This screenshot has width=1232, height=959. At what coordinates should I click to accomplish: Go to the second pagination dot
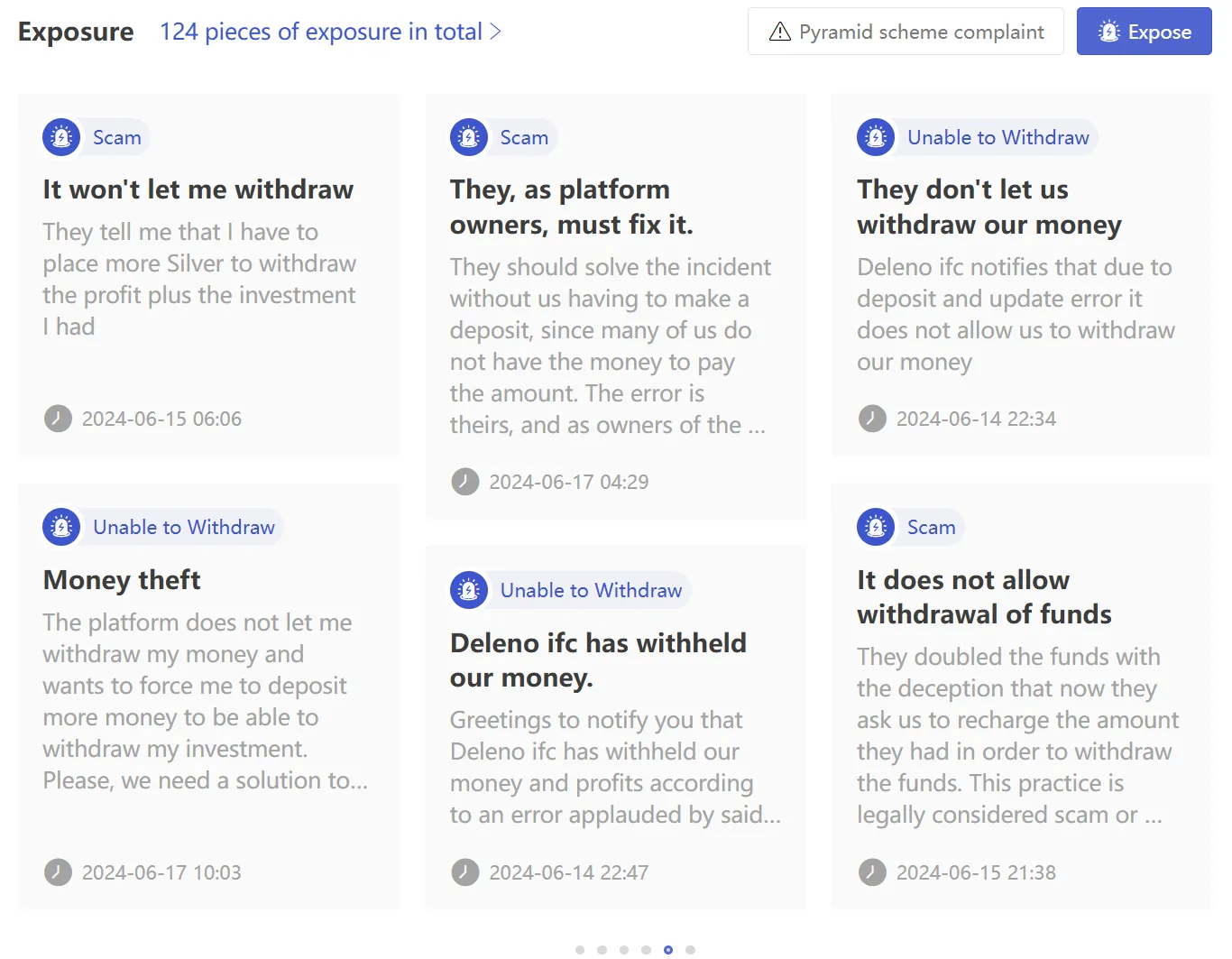coord(602,949)
